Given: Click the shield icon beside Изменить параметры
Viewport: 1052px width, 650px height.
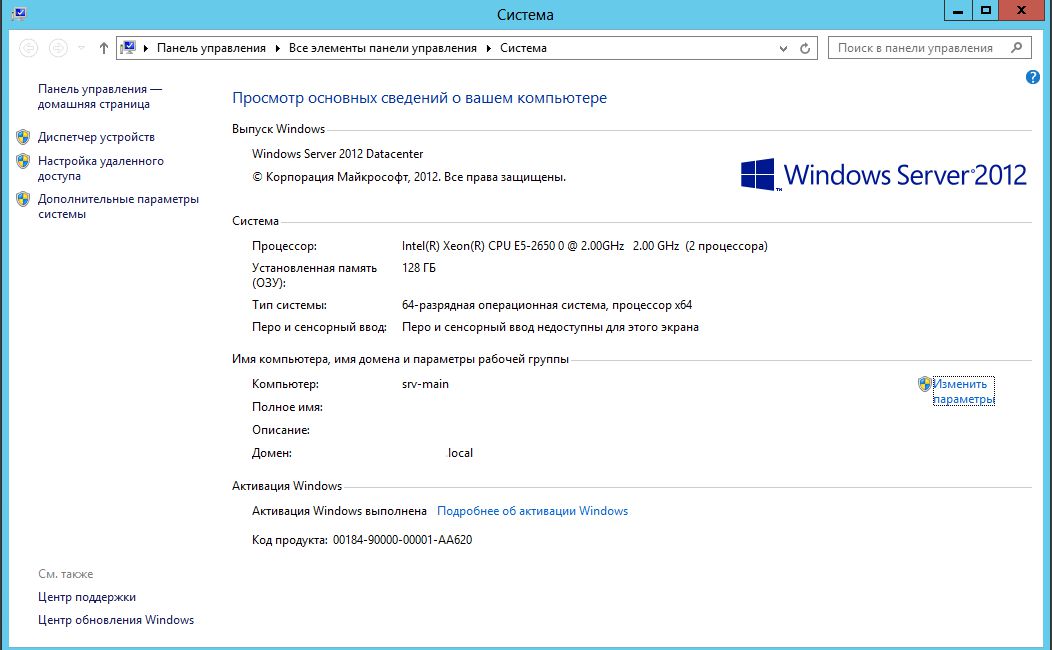Looking at the screenshot, I should (925, 384).
